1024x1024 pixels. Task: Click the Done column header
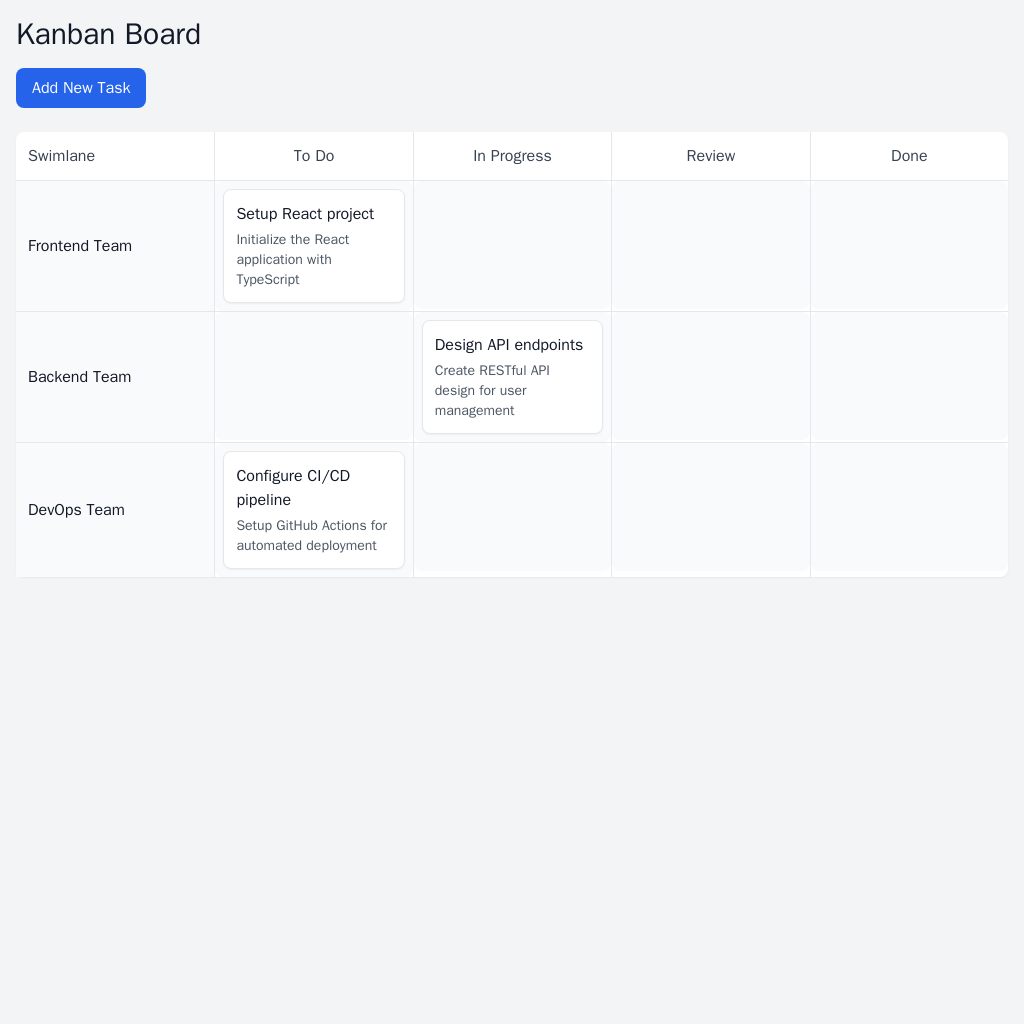[x=909, y=156]
